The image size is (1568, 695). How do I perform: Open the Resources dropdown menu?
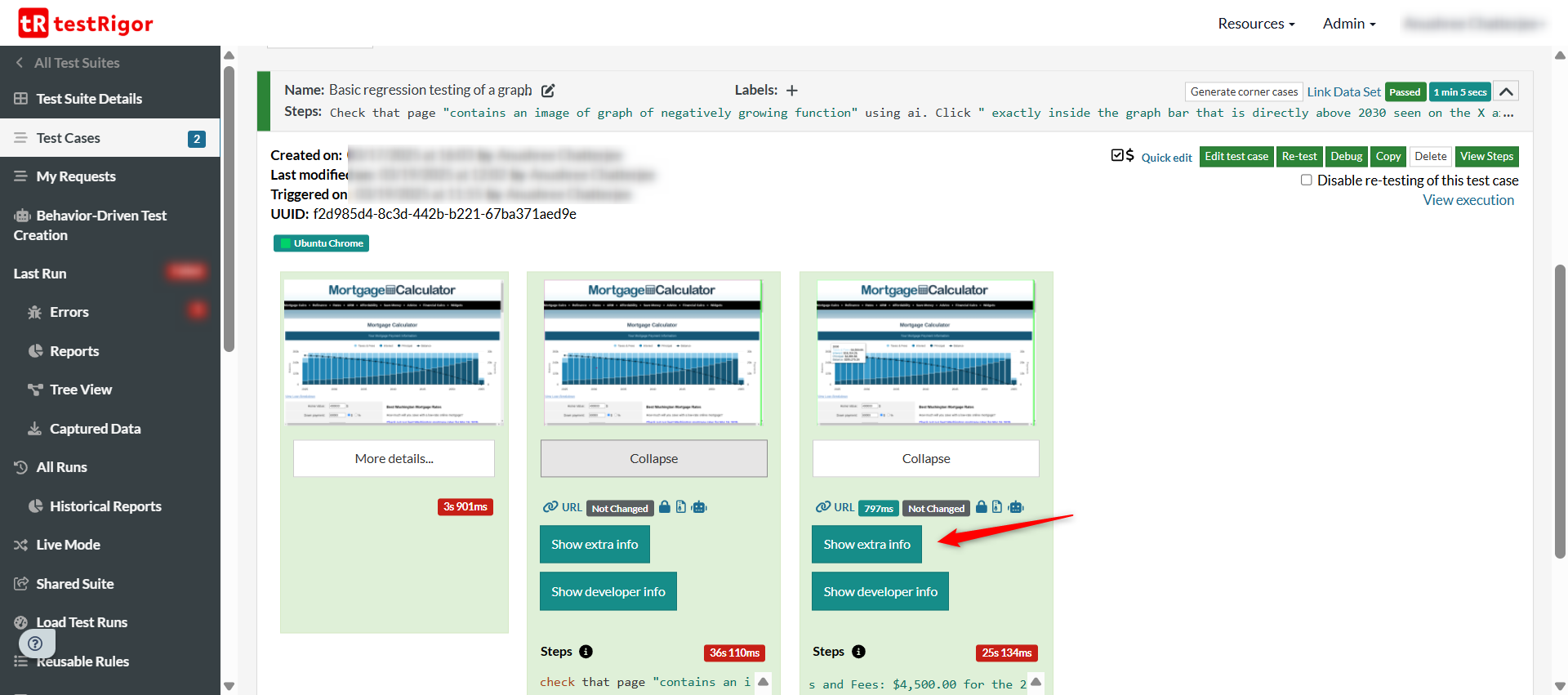(1256, 24)
